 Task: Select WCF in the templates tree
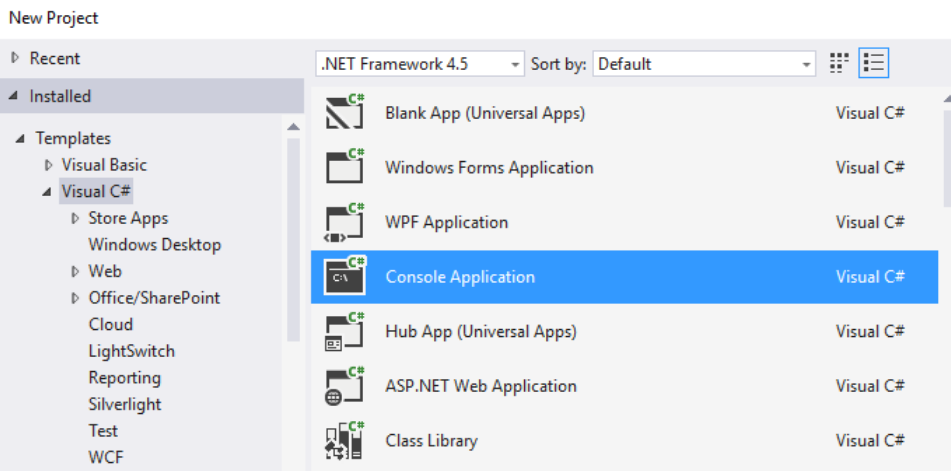coord(106,457)
